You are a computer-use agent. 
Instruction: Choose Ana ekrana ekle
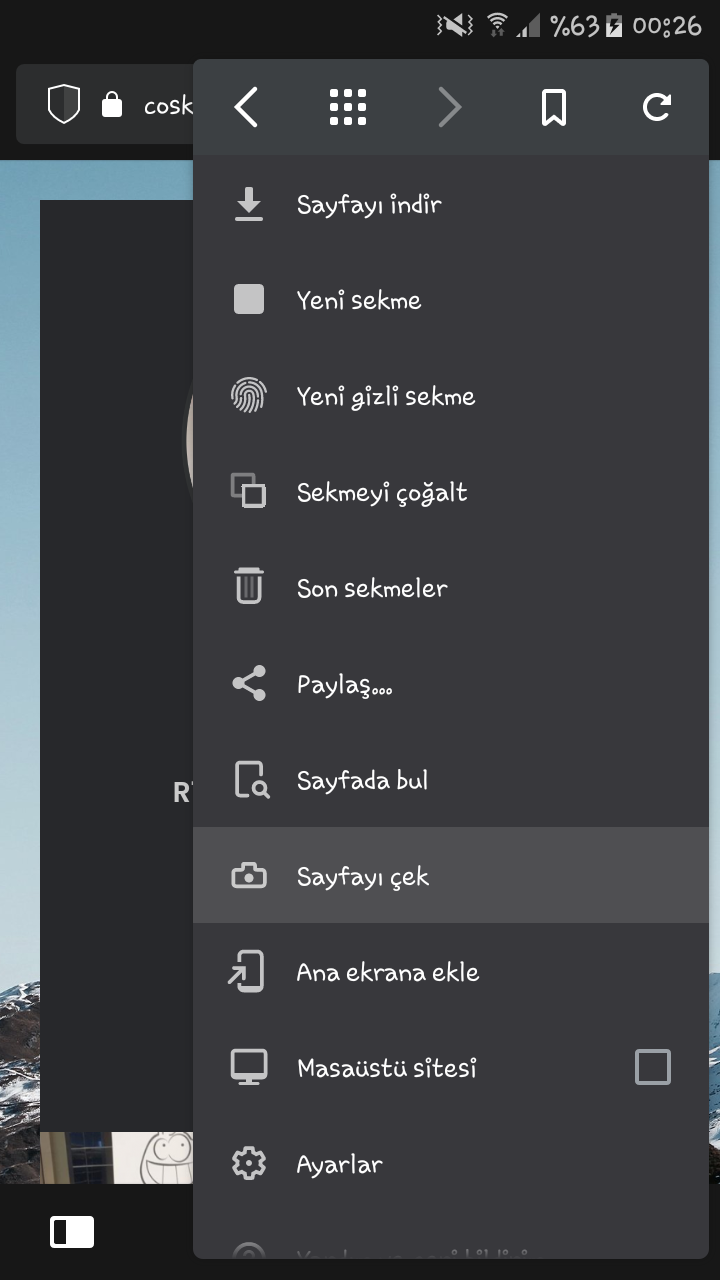tap(451, 973)
